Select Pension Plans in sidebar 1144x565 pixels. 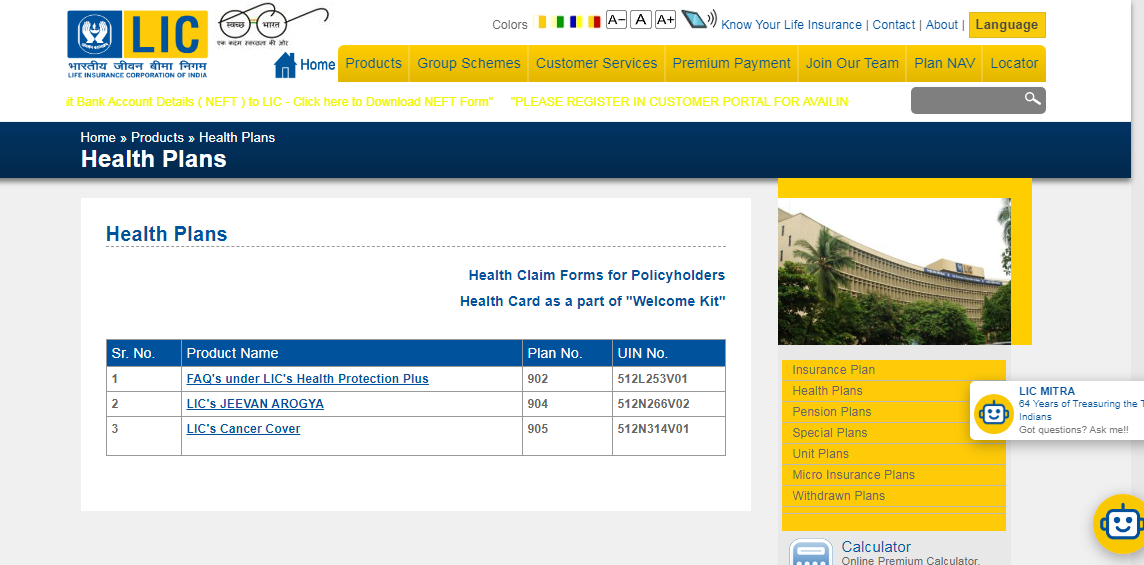click(894, 412)
